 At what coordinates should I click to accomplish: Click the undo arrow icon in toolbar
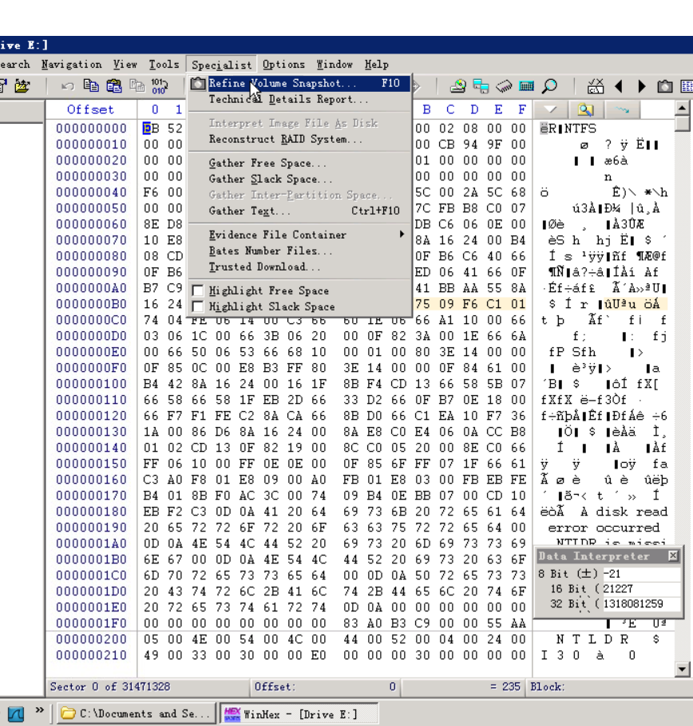click(68, 86)
